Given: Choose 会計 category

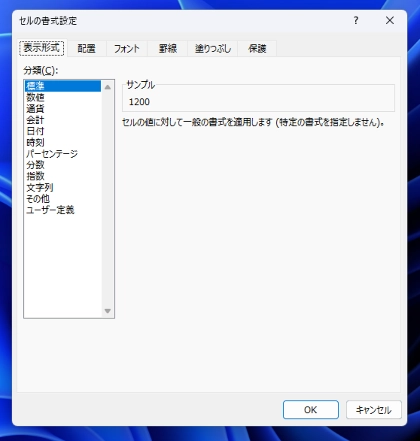Looking at the screenshot, I should click(x=63, y=120).
